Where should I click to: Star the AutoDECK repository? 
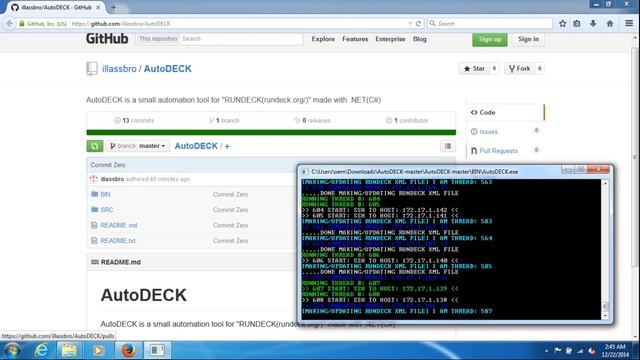pos(474,69)
